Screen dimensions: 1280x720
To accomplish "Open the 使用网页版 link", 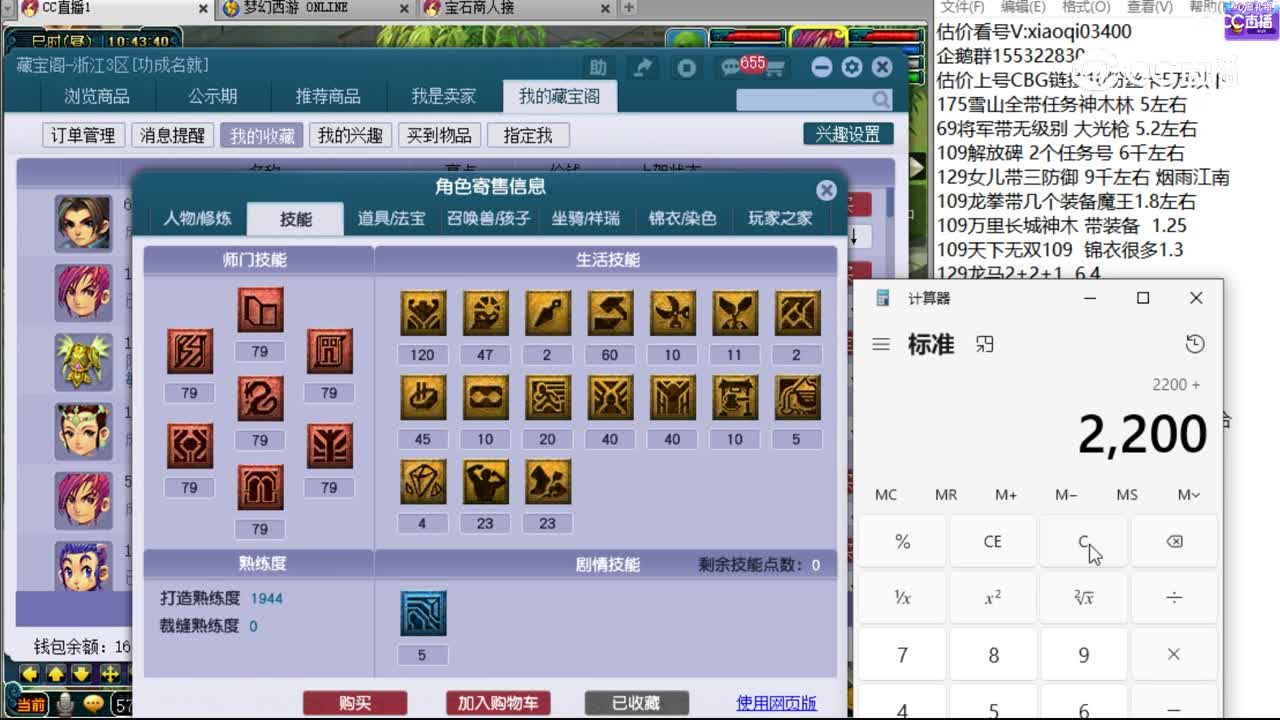I will (x=775, y=703).
